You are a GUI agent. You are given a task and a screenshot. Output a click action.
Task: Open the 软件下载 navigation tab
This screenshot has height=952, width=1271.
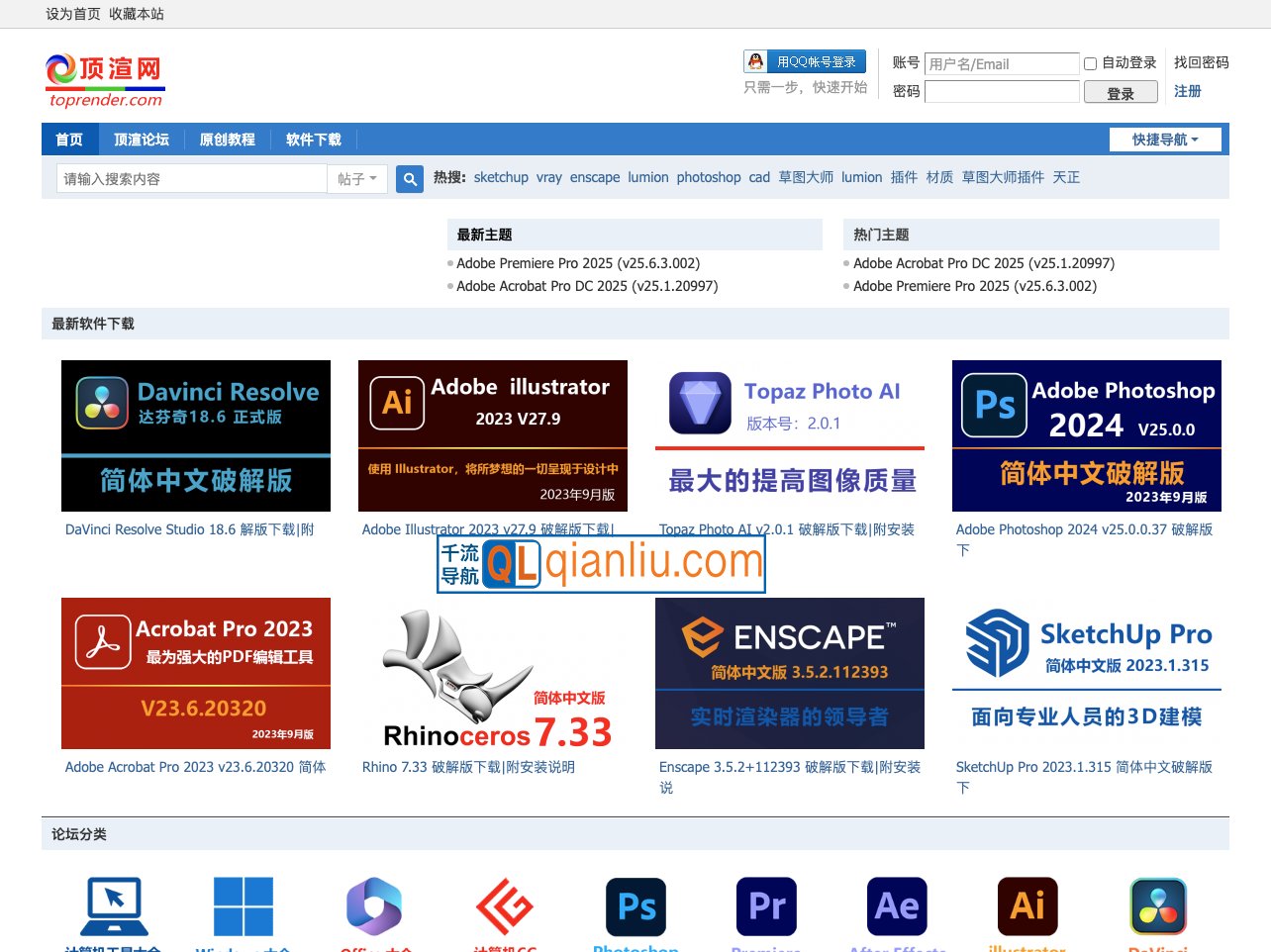313,140
